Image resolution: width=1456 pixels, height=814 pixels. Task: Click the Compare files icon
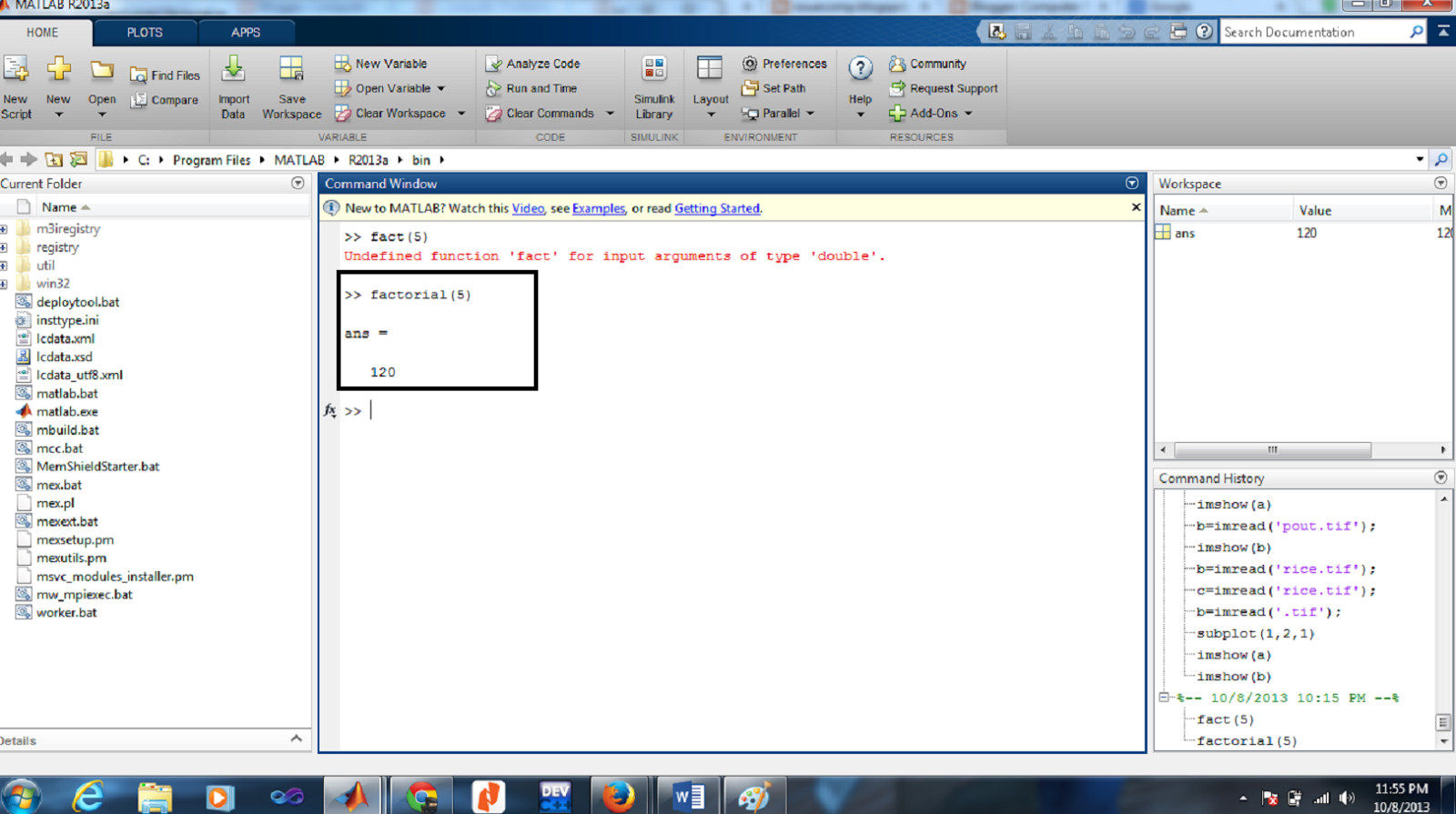tap(138, 100)
